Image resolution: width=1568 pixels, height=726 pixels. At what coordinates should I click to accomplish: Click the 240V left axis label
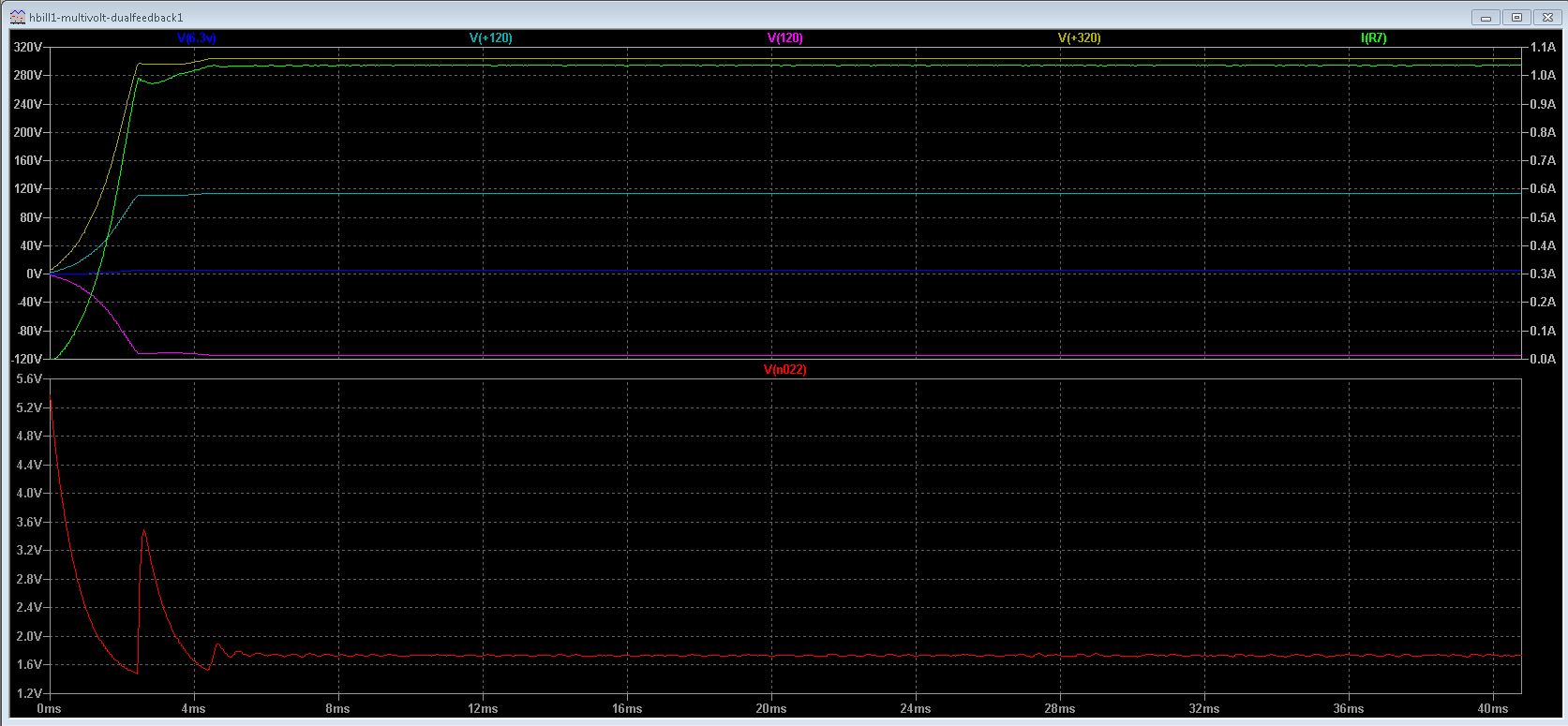pyautogui.click(x=28, y=104)
